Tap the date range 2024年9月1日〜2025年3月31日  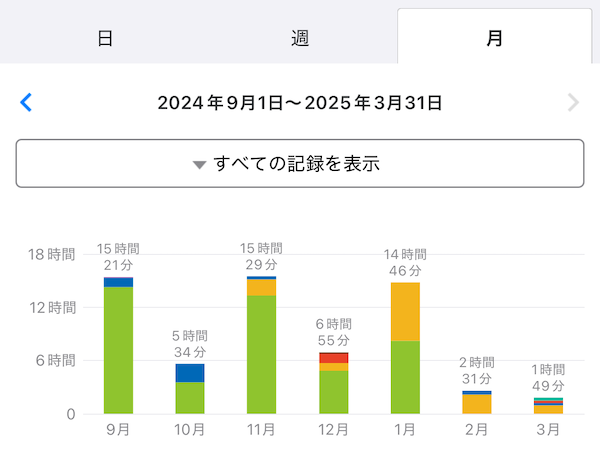pyautogui.click(x=300, y=102)
